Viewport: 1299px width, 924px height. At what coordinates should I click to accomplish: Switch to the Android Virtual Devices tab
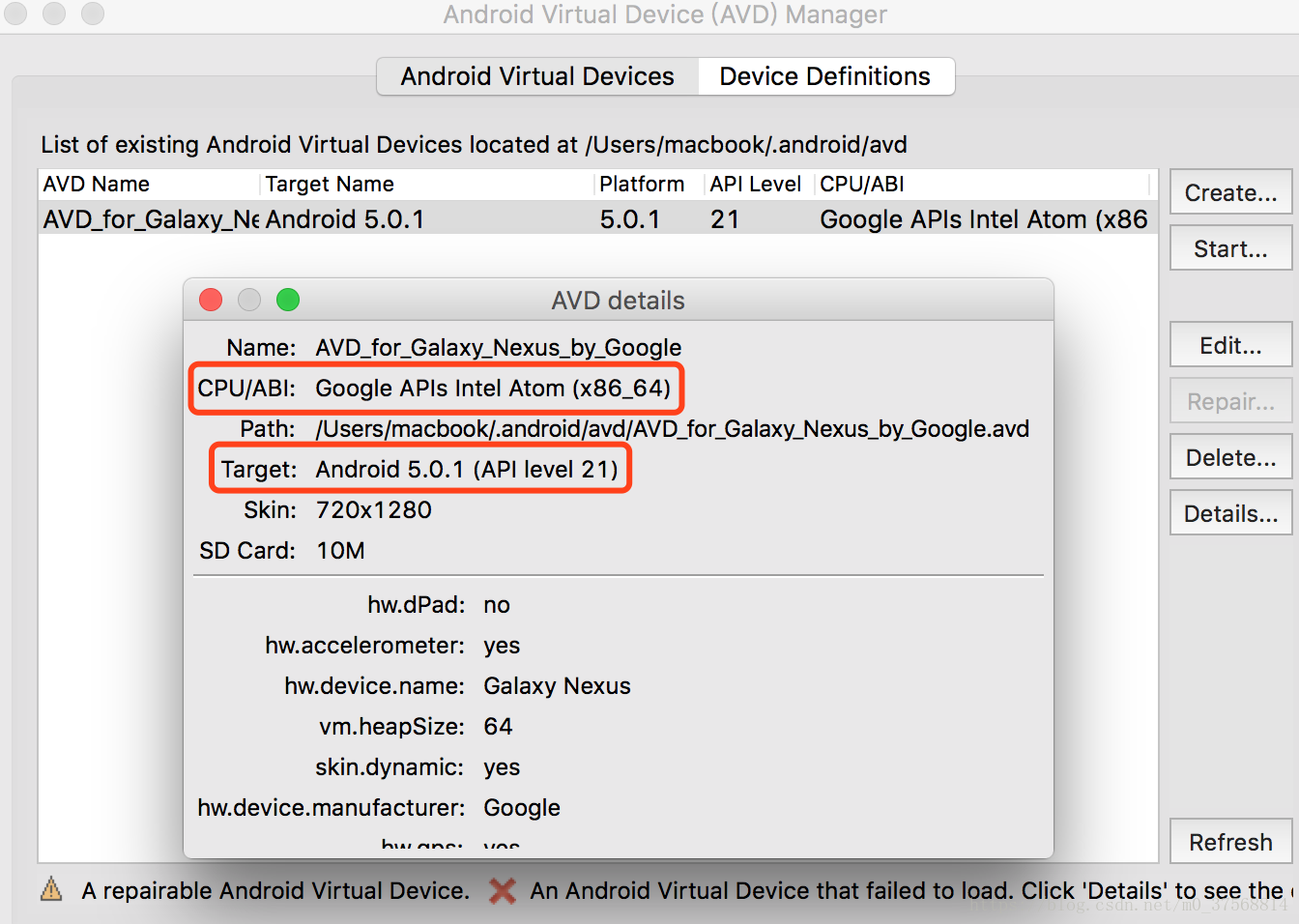coord(537,76)
